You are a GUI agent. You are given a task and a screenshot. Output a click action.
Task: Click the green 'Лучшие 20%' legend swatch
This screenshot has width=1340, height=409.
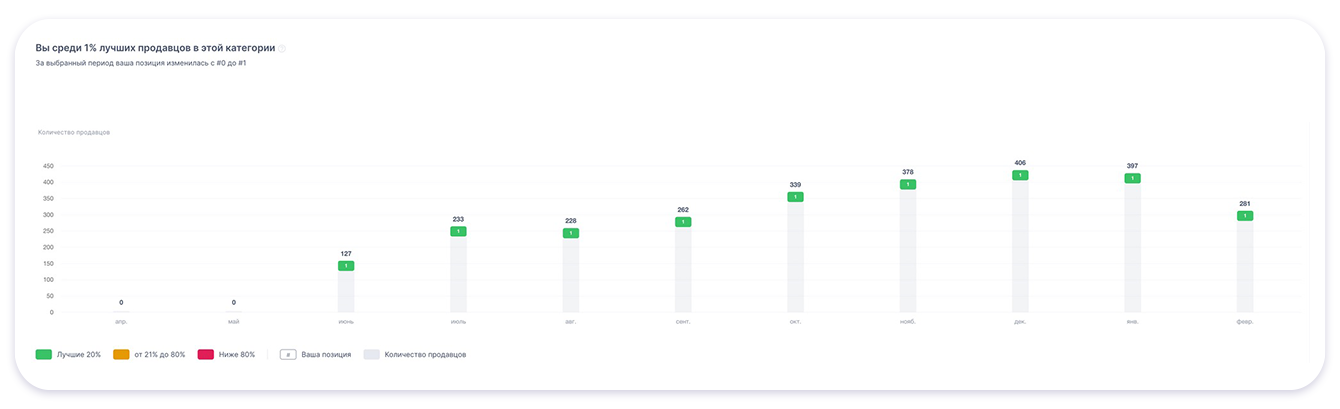[43, 354]
